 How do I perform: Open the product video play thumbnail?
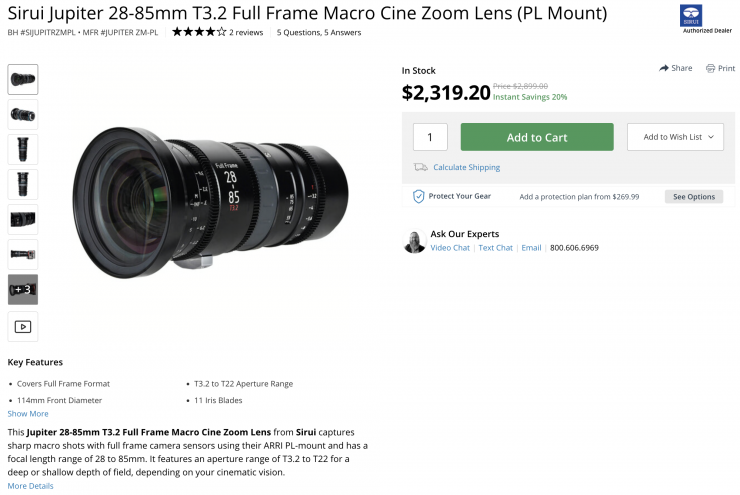(23, 326)
